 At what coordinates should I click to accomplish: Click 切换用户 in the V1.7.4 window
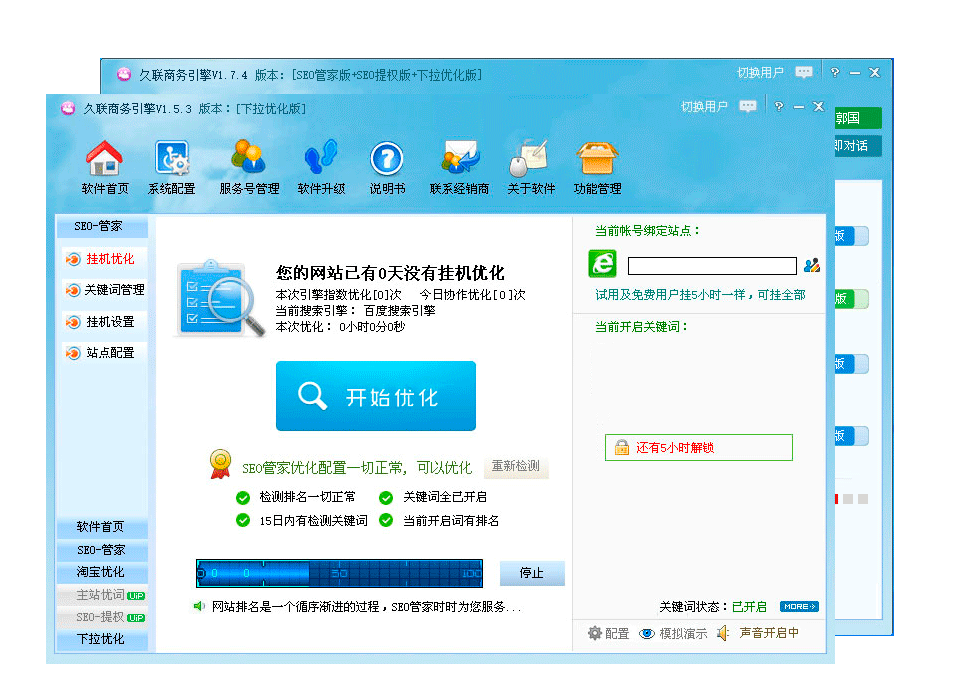click(760, 72)
